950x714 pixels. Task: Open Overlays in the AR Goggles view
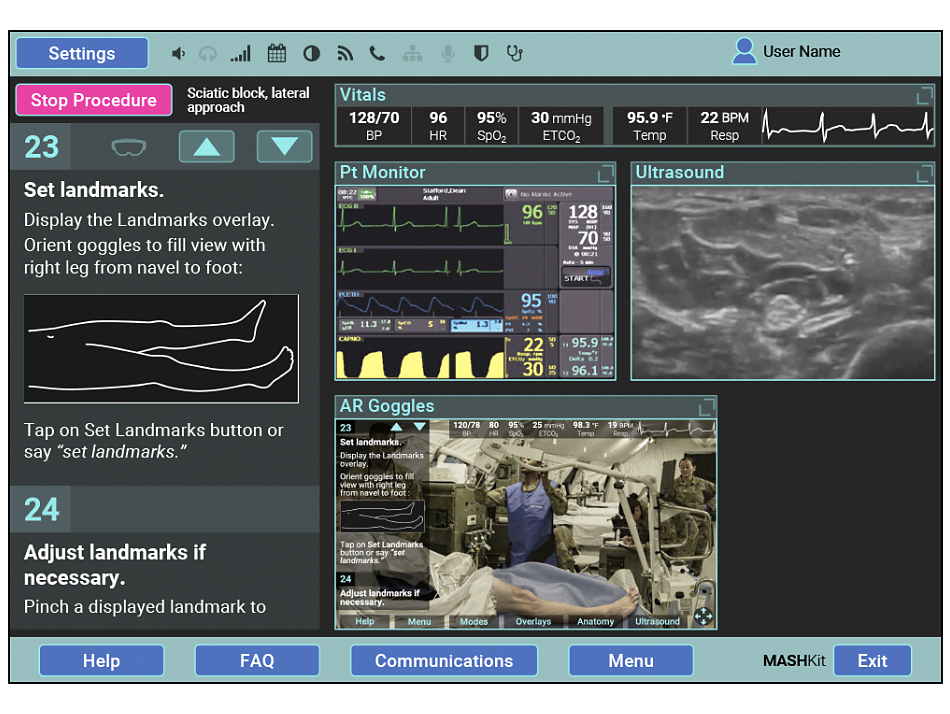(x=533, y=621)
